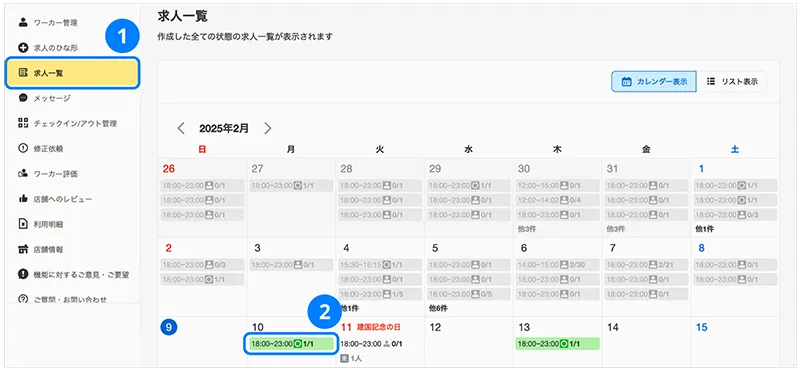Open ワーカー評価 link
Image resolution: width=800 pixels, height=371 pixels.
(x=56, y=174)
